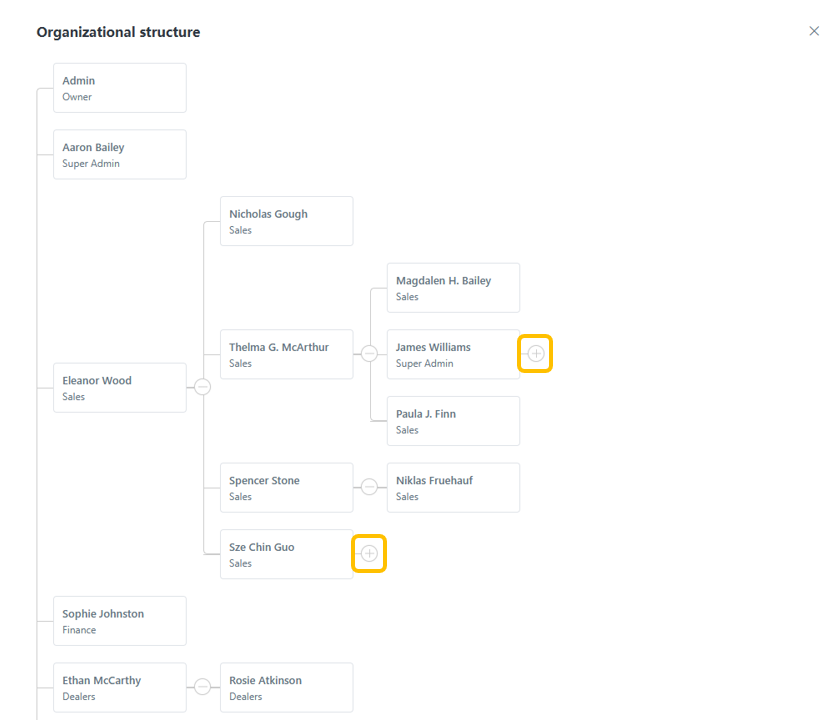
Task: Open the Ethan McCarthy Dealers card
Action: pos(119,687)
